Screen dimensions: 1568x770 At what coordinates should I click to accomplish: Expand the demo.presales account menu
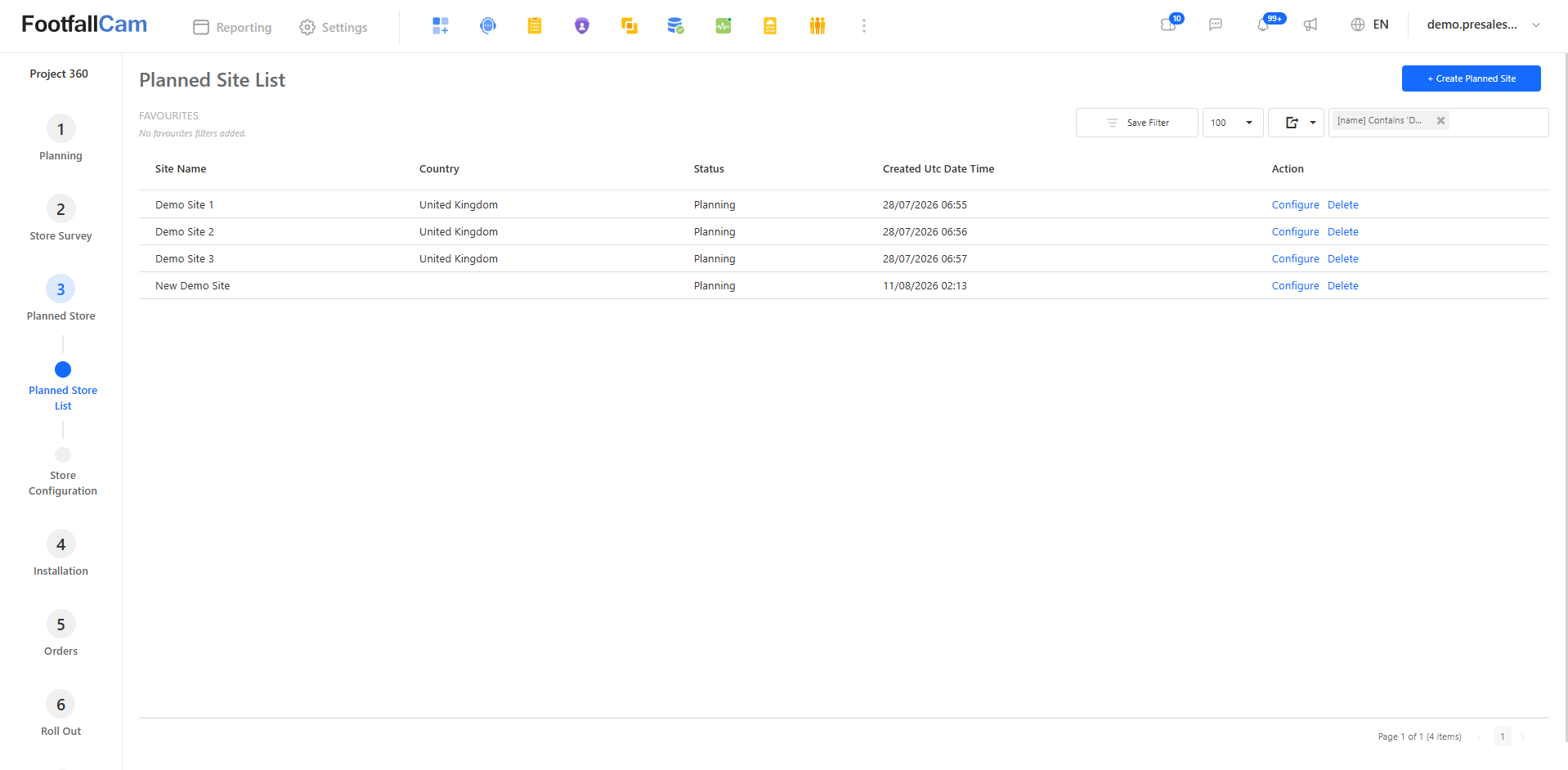[1484, 25]
